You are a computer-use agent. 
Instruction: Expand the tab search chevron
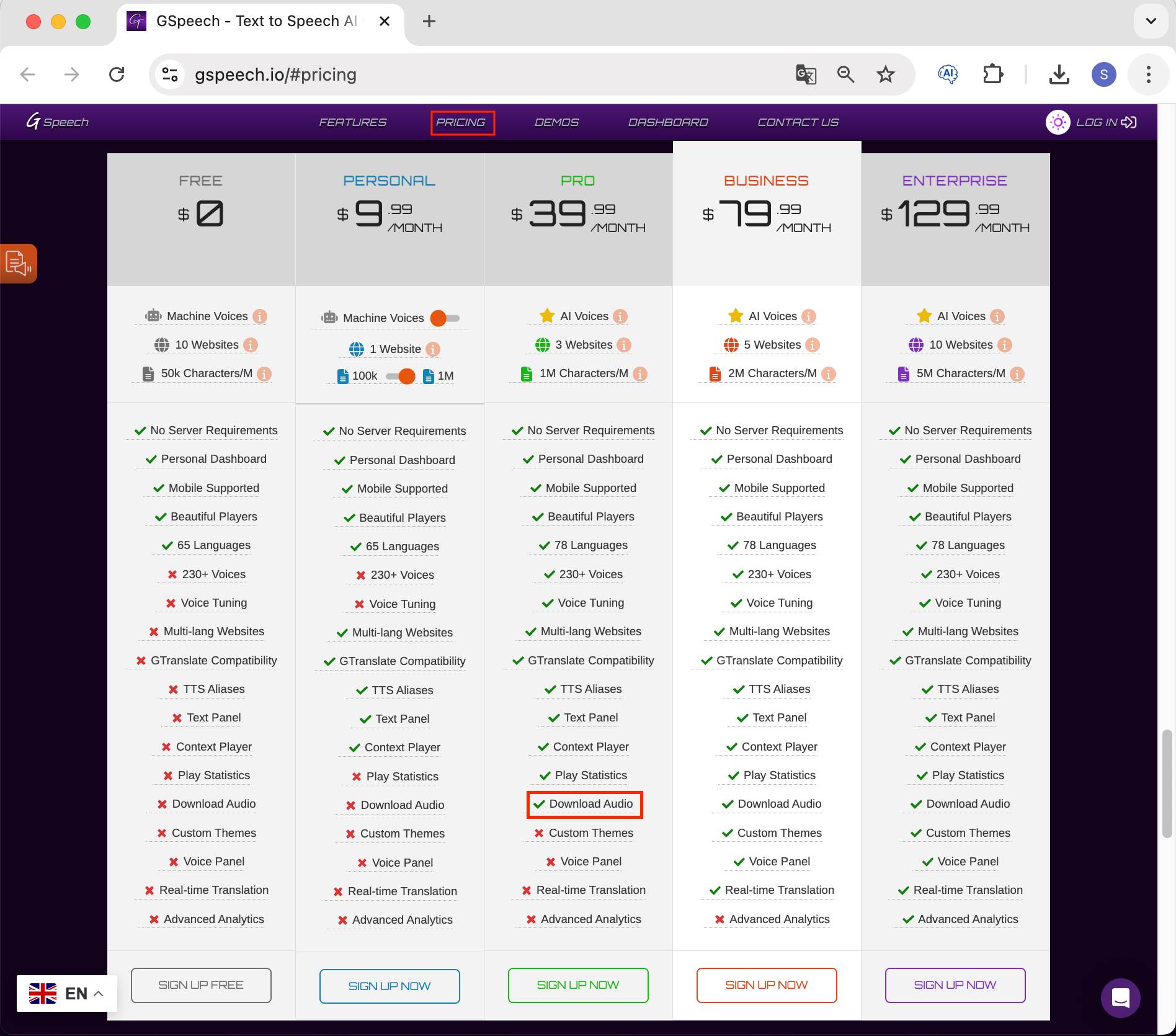[1151, 21]
